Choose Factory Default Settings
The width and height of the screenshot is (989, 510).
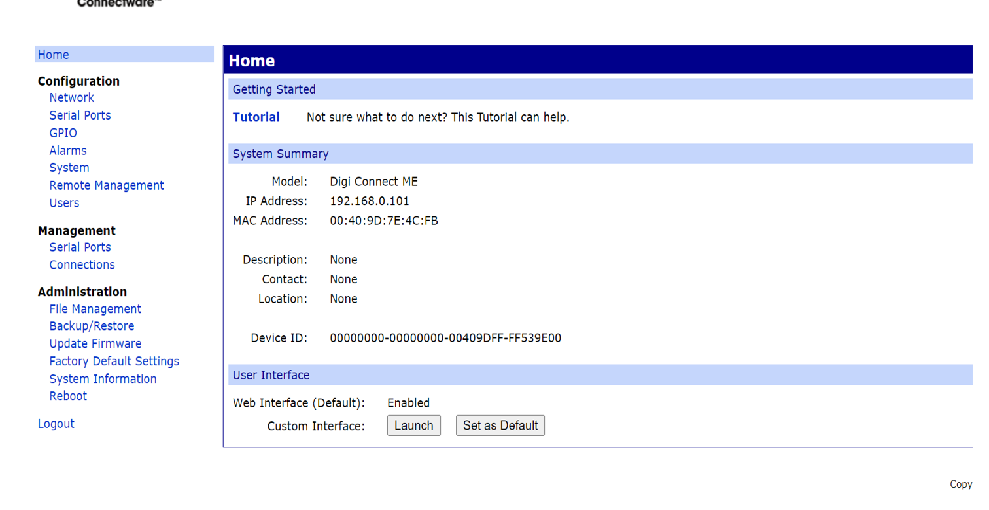tap(114, 361)
